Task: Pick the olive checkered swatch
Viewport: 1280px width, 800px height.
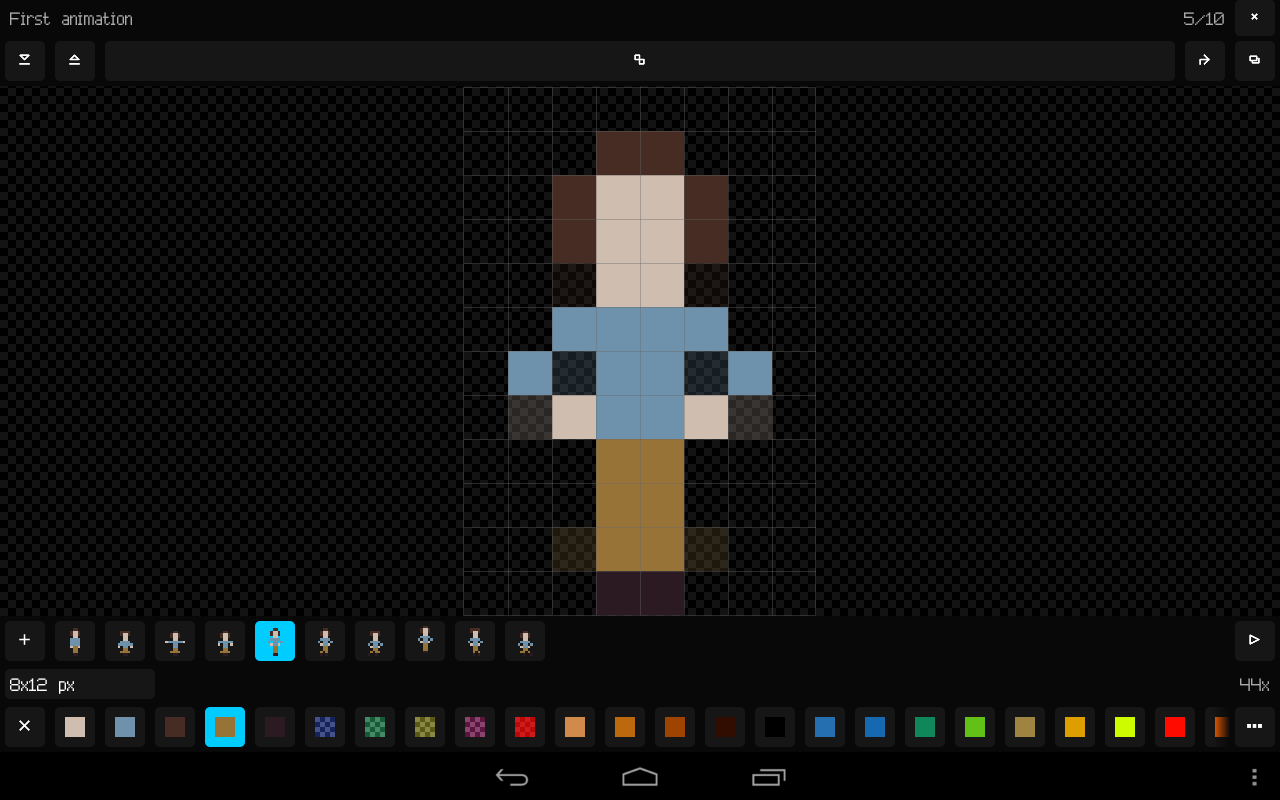Action: 425,727
